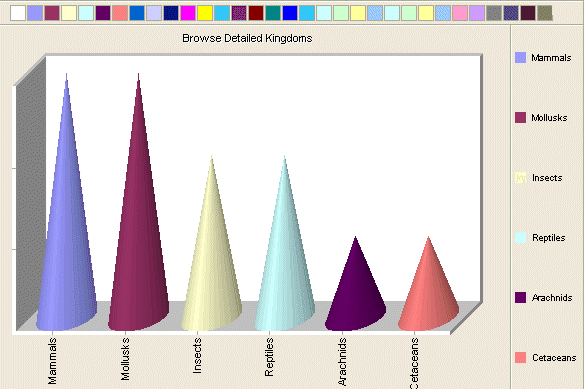The height and width of the screenshot is (389, 585).
Task: Click the Reptiles legend color box
Action: click(x=520, y=238)
